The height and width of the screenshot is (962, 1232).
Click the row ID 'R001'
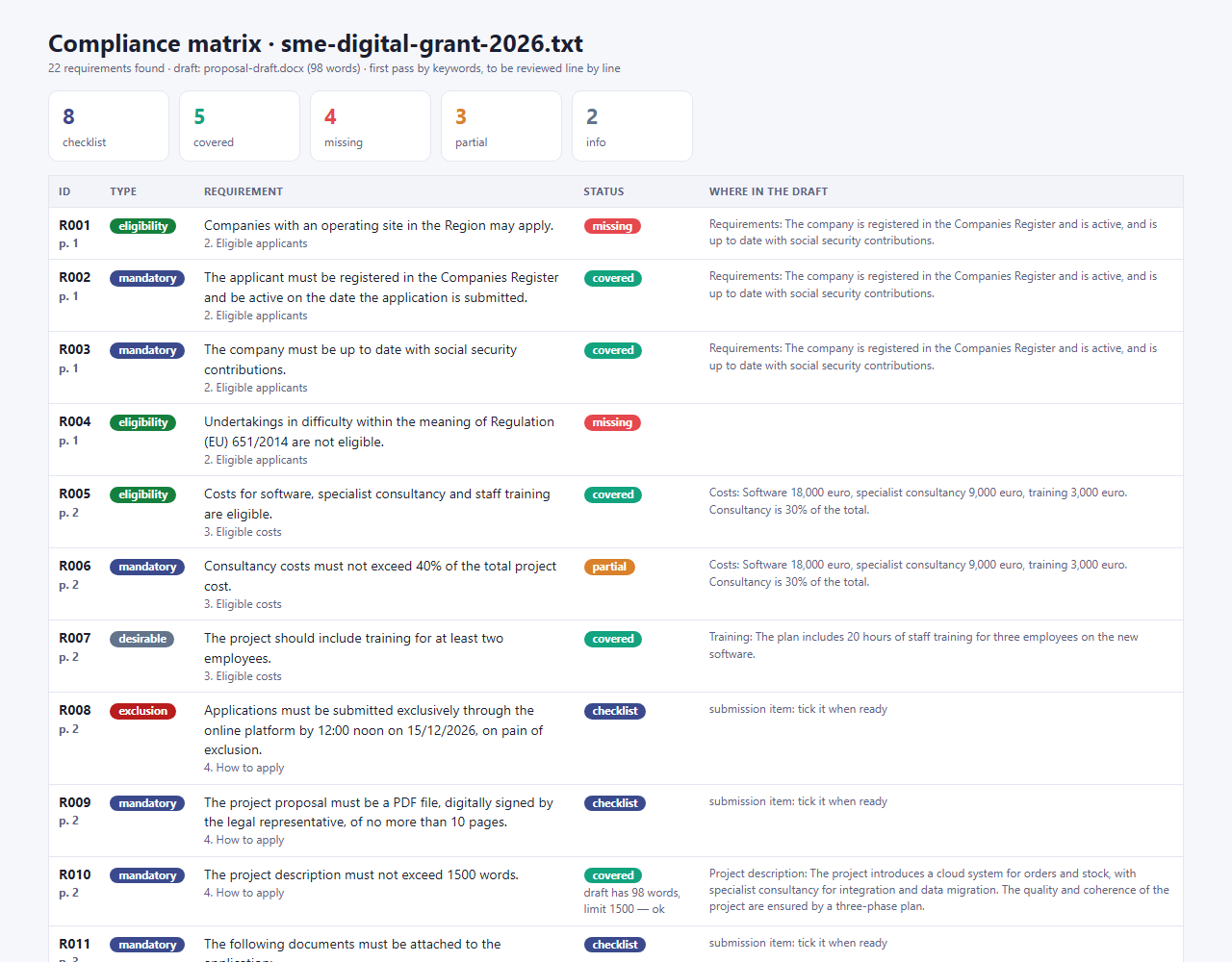(x=75, y=225)
